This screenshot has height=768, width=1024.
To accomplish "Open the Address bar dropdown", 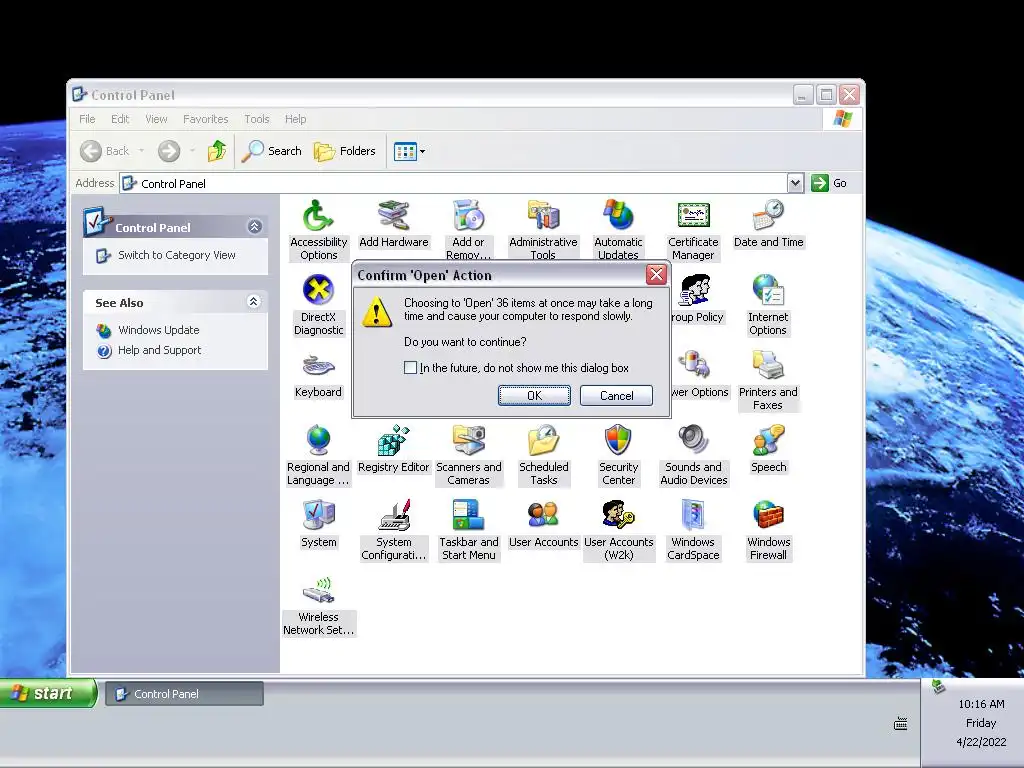I will (795, 184).
